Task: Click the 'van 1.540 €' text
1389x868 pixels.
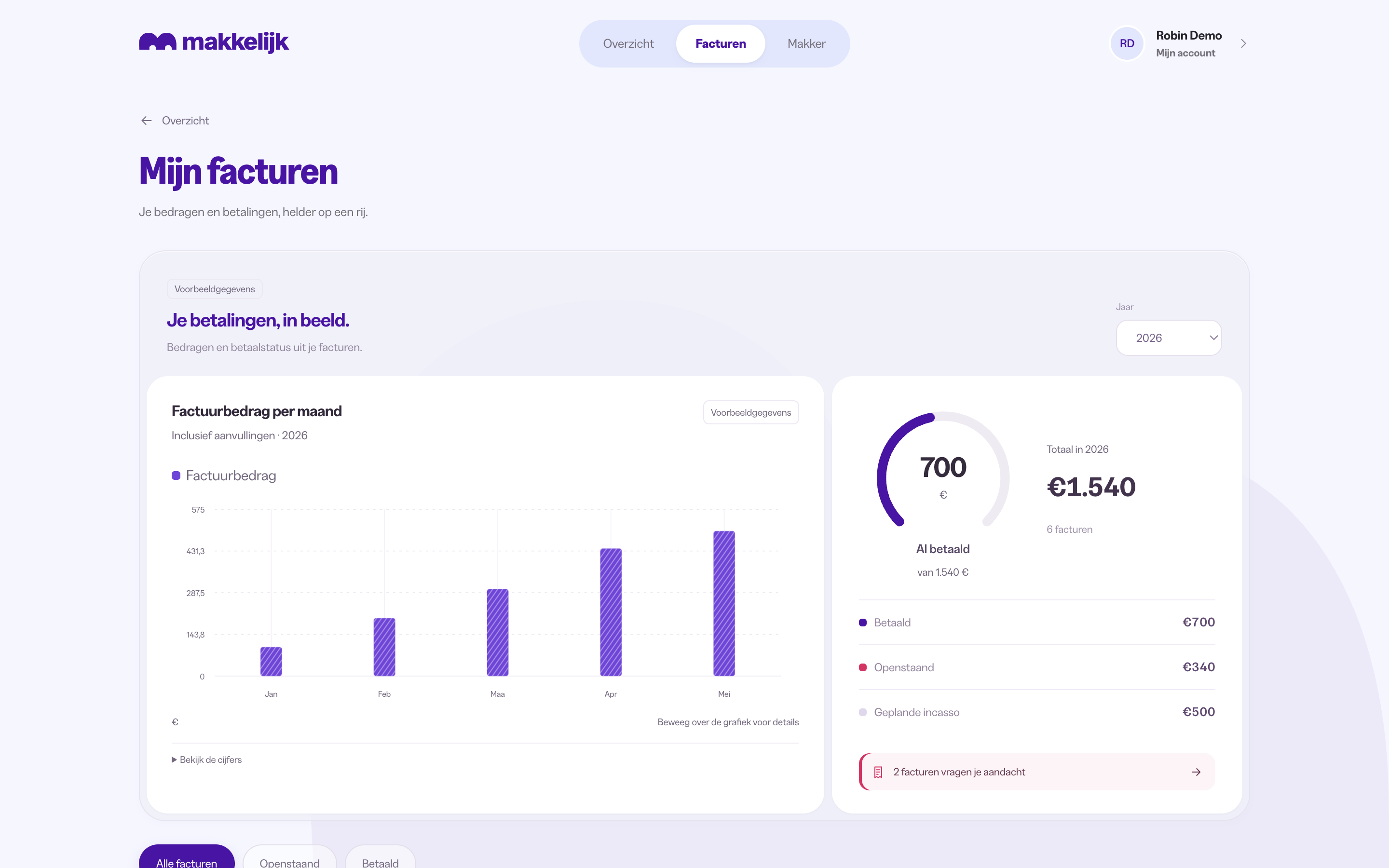Action: tap(943, 572)
